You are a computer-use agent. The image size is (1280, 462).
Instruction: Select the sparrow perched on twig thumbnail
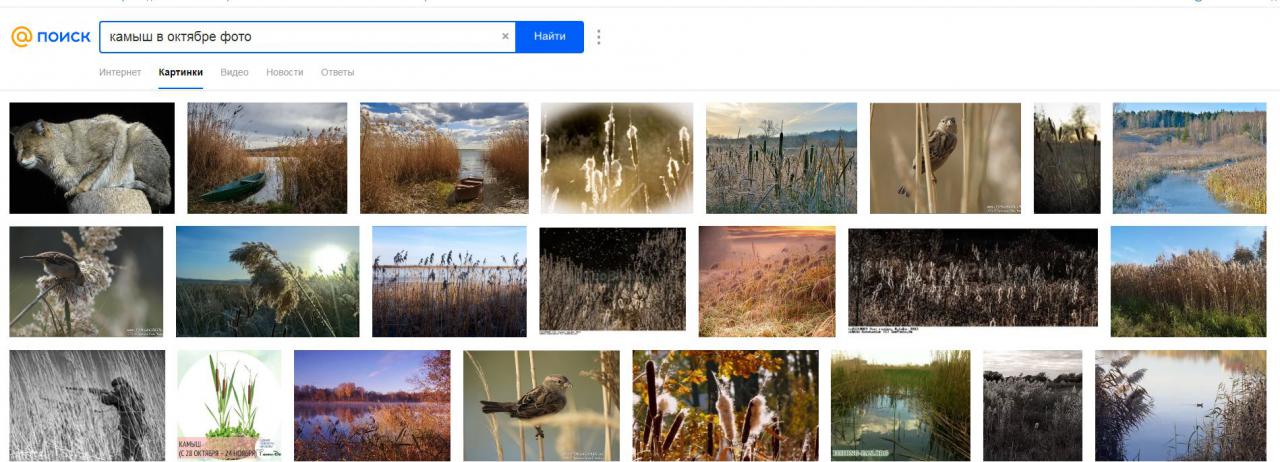[x=541, y=405]
